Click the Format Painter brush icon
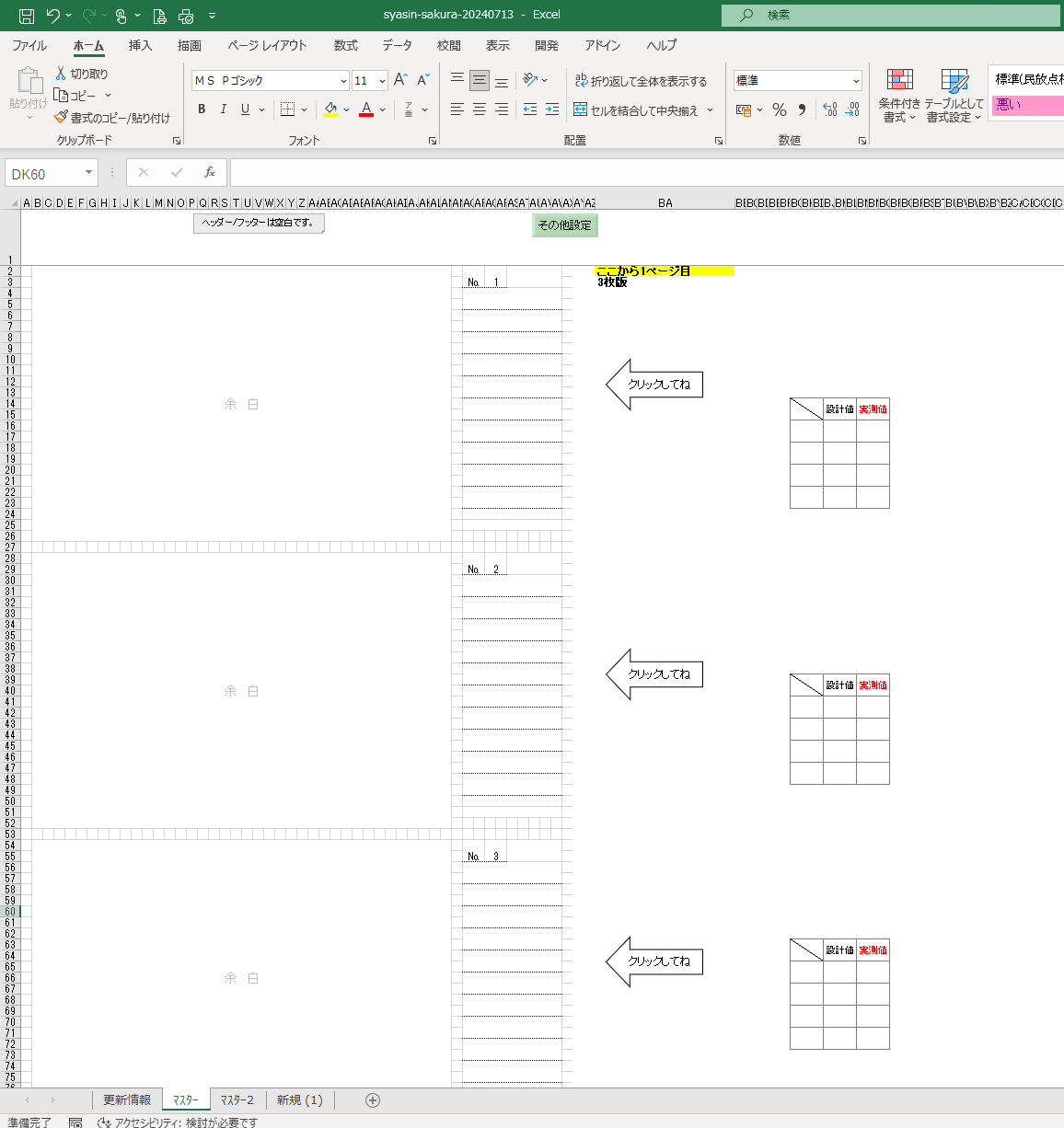The width and height of the screenshot is (1064, 1128). point(61,118)
